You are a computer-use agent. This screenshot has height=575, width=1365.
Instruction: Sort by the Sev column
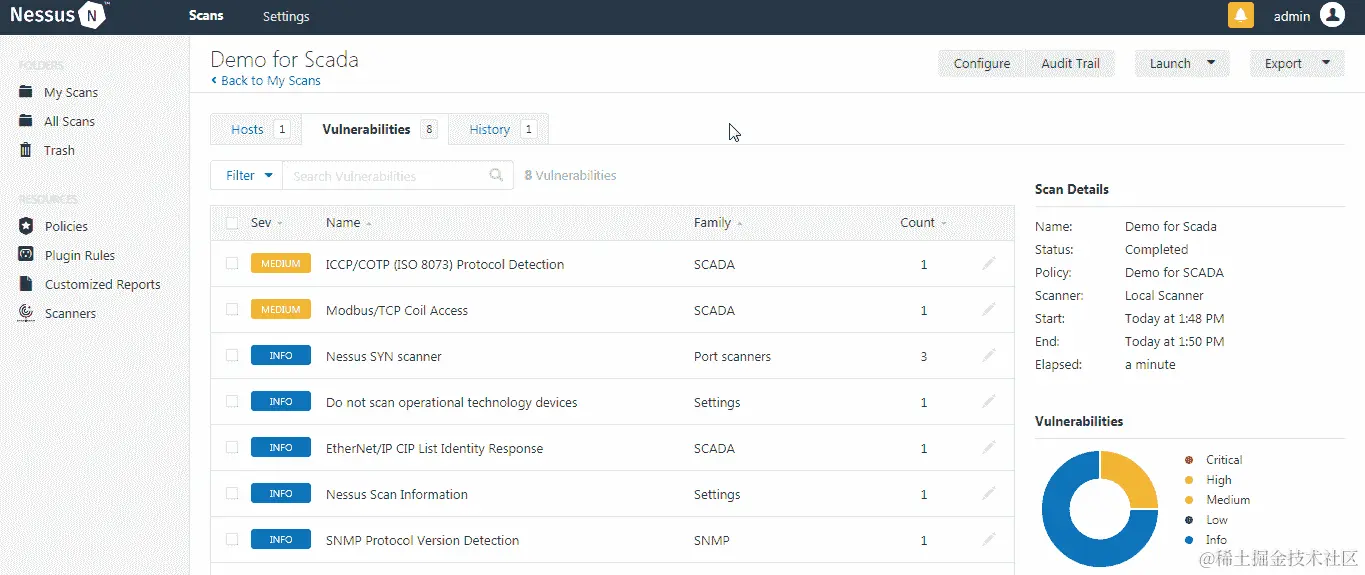266,223
